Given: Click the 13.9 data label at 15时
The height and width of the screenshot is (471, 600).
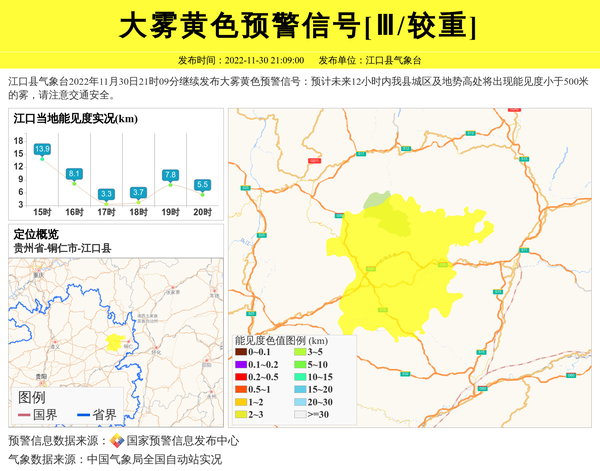Looking at the screenshot, I should (42, 149).
